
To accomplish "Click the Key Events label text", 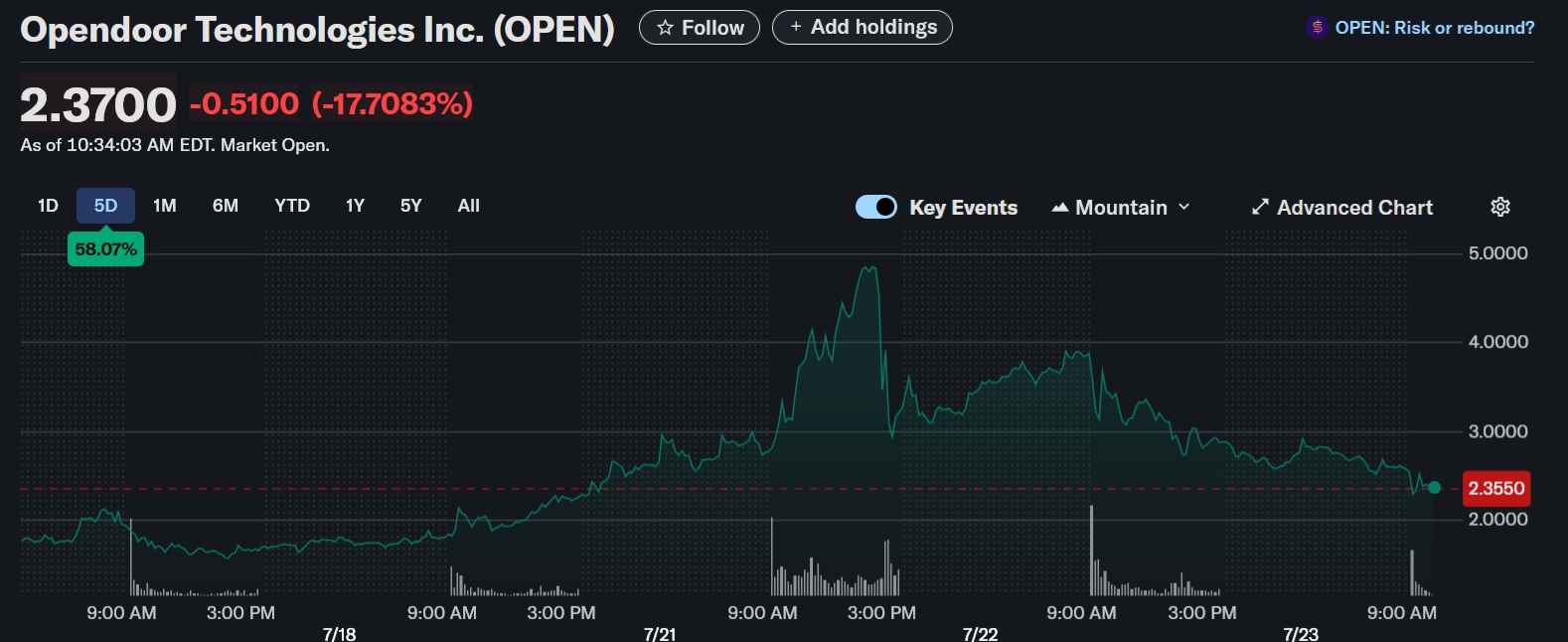I will [964, 208].
